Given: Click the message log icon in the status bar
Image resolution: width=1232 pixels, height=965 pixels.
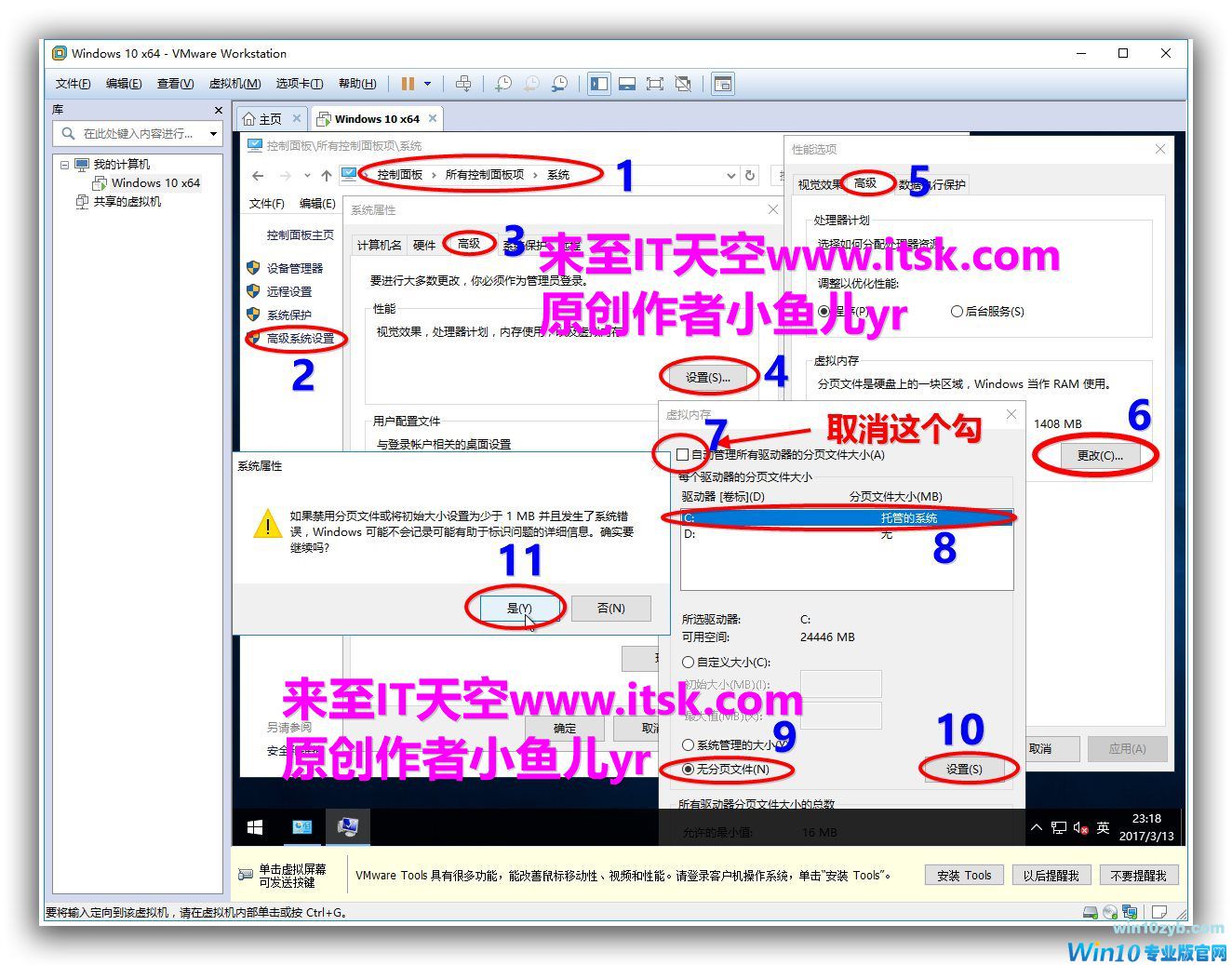Looking at the screenshot, I should [1159, 912].
